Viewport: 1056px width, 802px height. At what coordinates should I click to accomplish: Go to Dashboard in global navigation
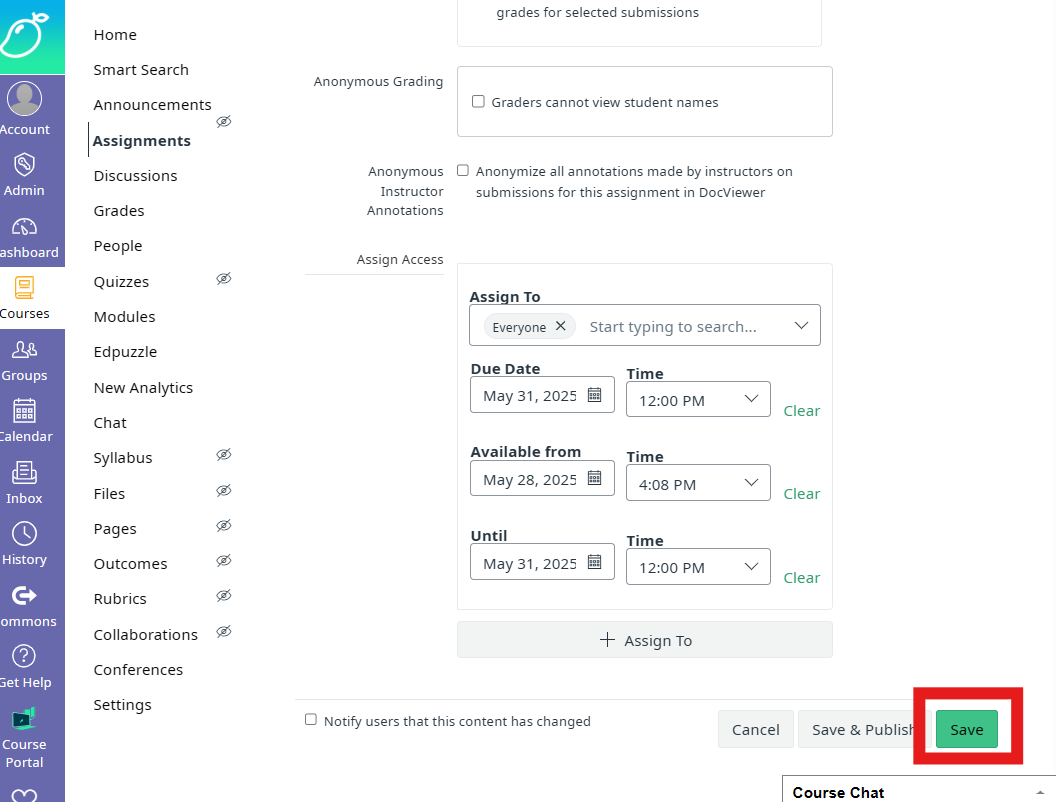tap(24, 228)
